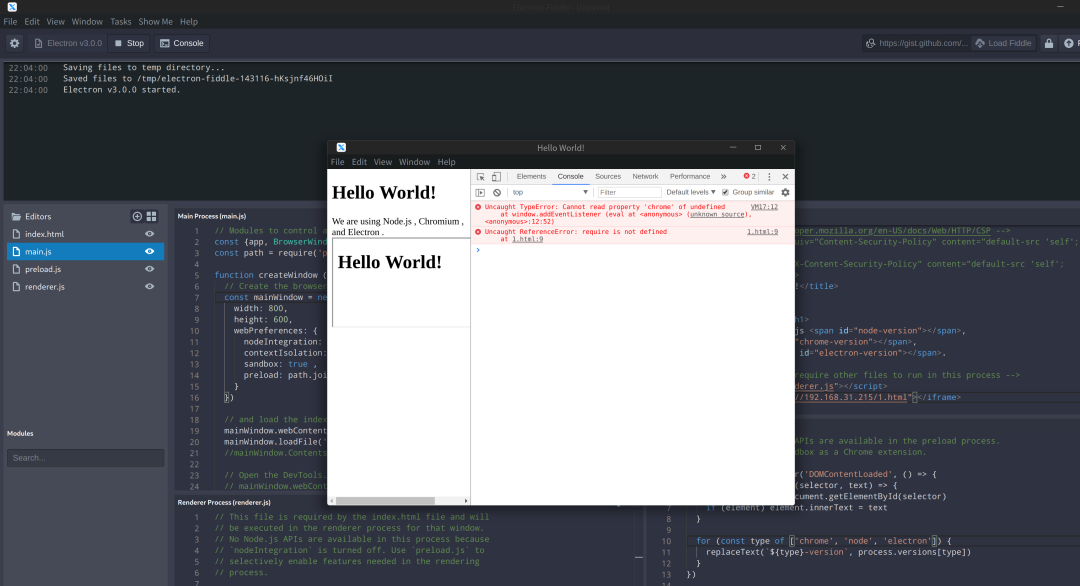Viewport: 1080px width, 586px height.
Task: Open File menu in Hello World window
Action: [x=338, y=162]
